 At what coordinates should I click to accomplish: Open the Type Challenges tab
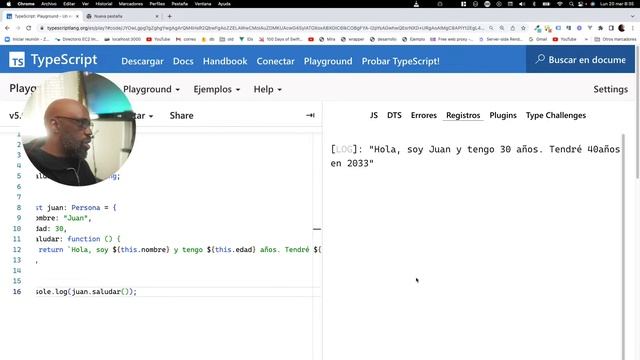coord(556,116)
